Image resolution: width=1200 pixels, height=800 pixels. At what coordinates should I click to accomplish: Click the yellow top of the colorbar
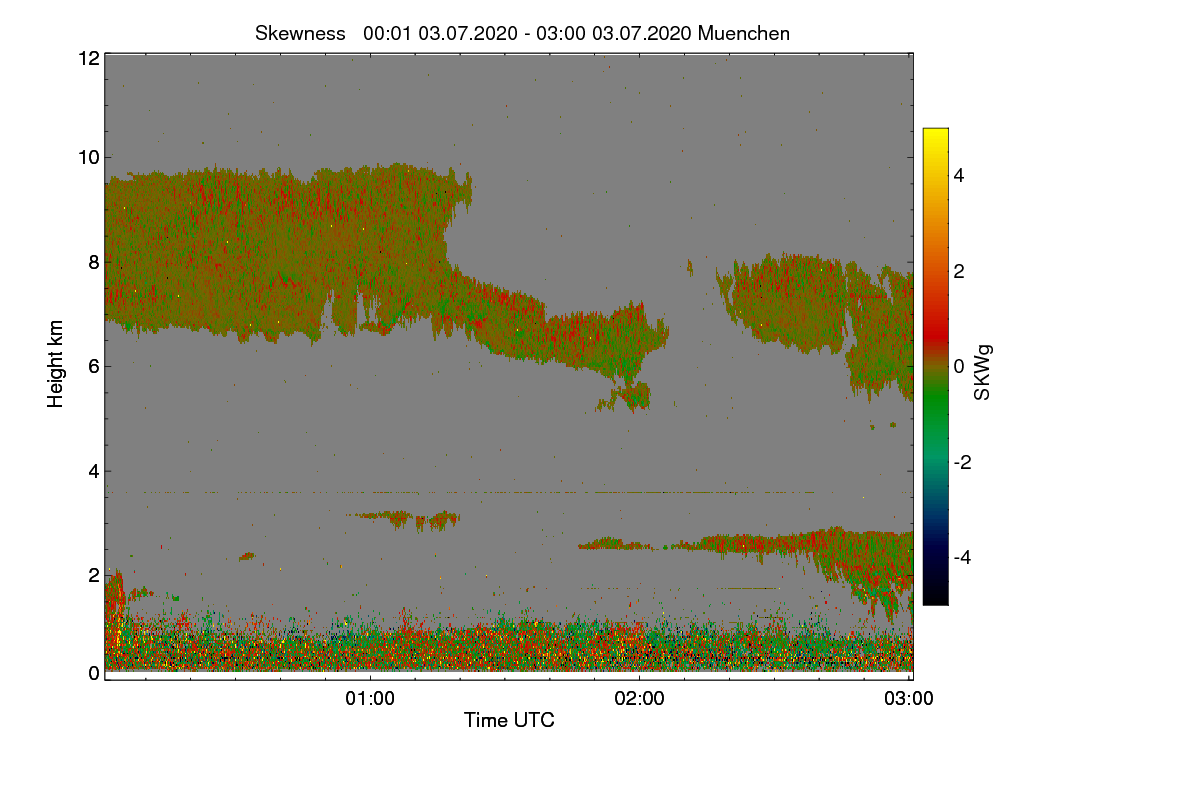point(935,138)
